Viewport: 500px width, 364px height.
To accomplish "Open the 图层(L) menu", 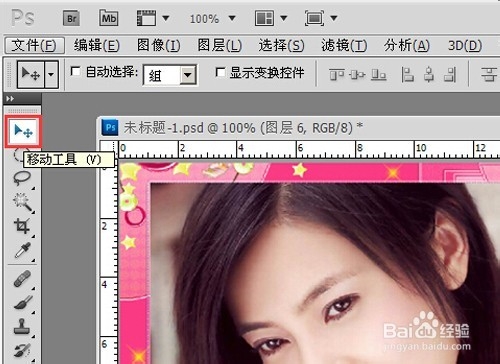I will [x=219, y=45].
